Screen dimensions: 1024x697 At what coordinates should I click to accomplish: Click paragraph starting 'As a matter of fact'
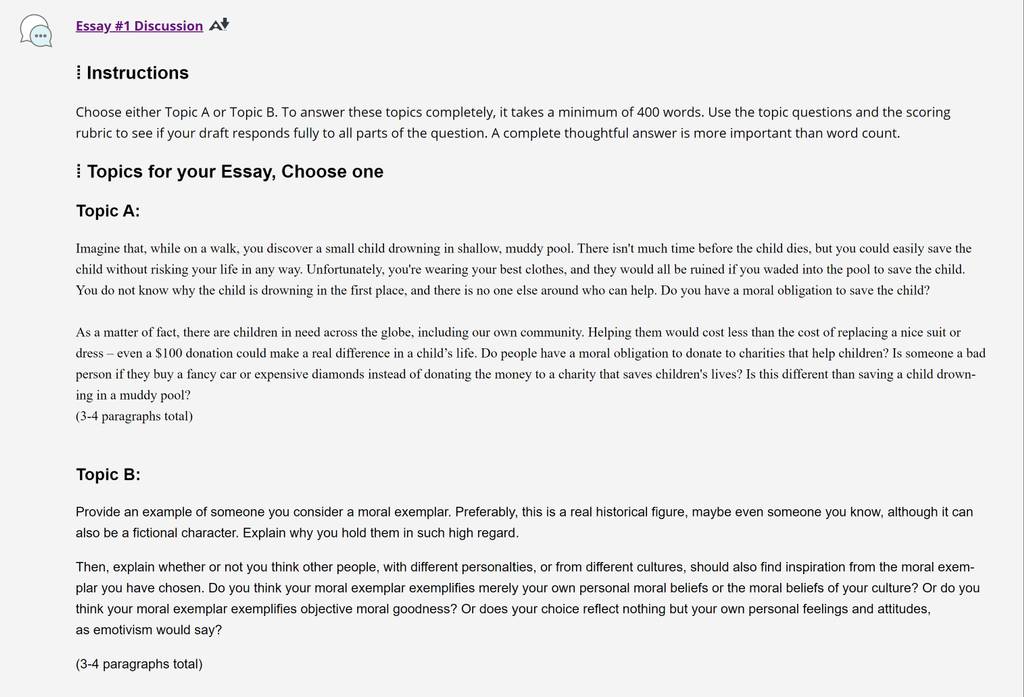[530, 363]
